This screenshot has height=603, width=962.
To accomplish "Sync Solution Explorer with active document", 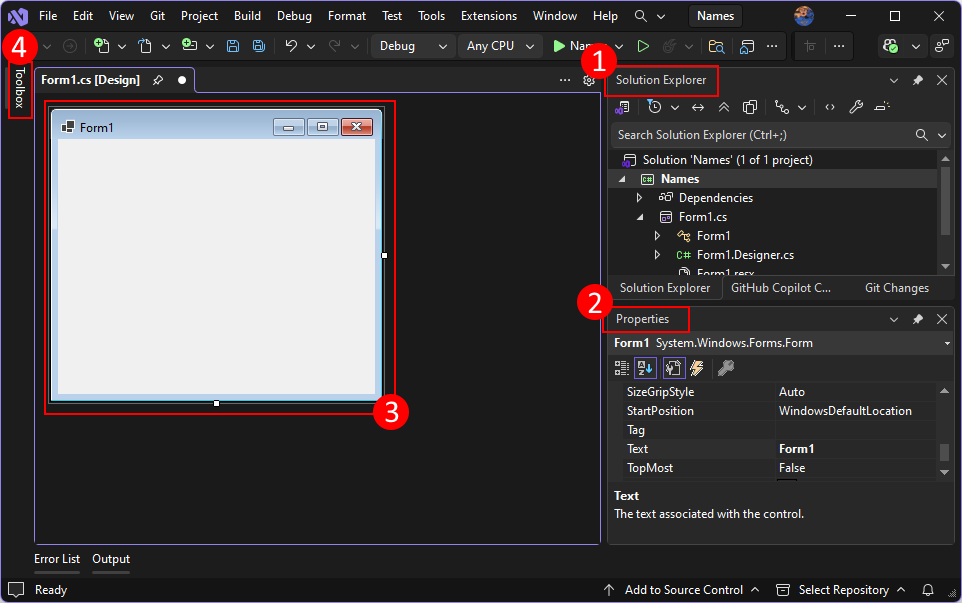I will [699, 107].
